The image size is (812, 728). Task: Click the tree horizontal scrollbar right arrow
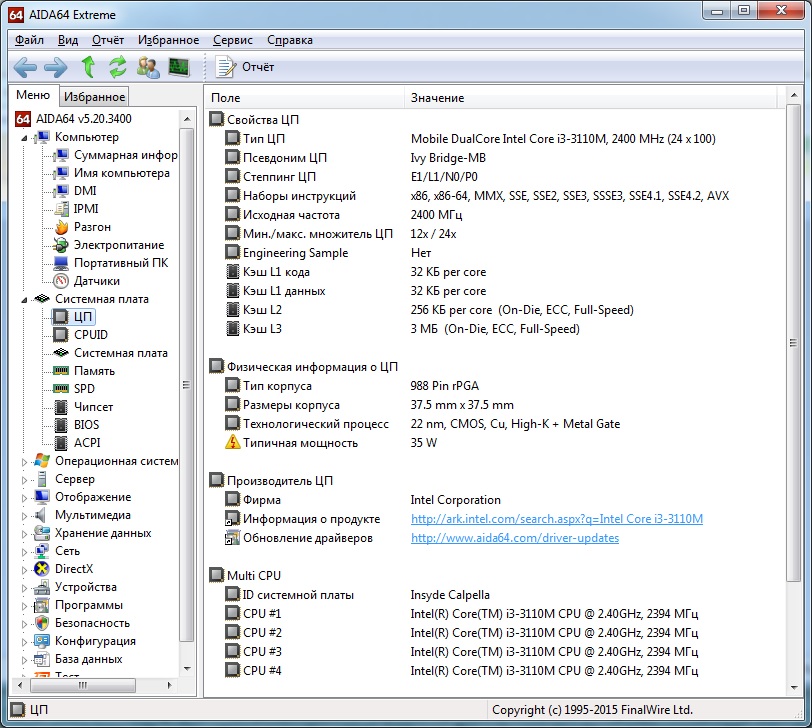[x=169, y=685]
